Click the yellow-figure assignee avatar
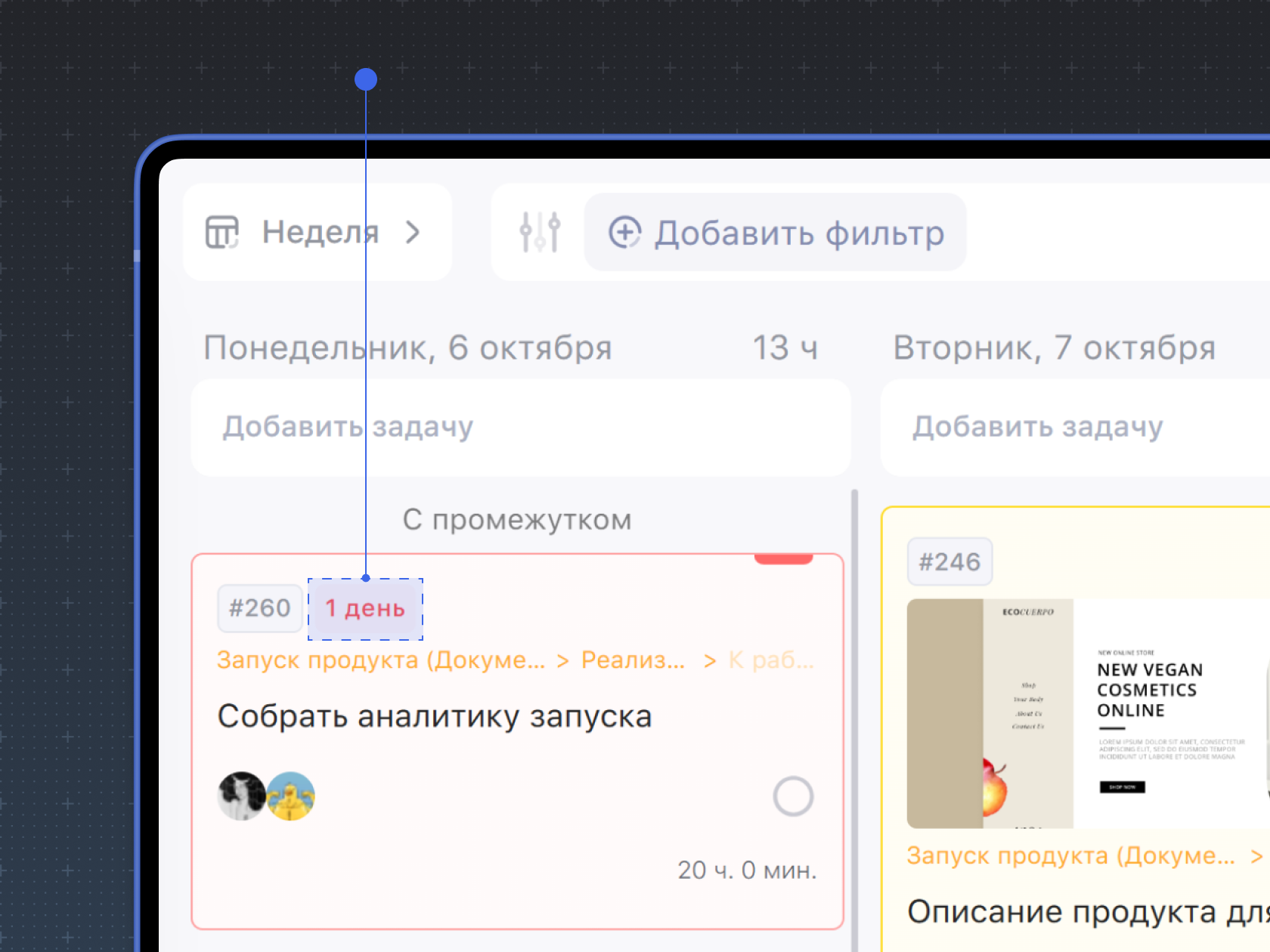This screenshot has width=1270, height=952. (292, 796)
